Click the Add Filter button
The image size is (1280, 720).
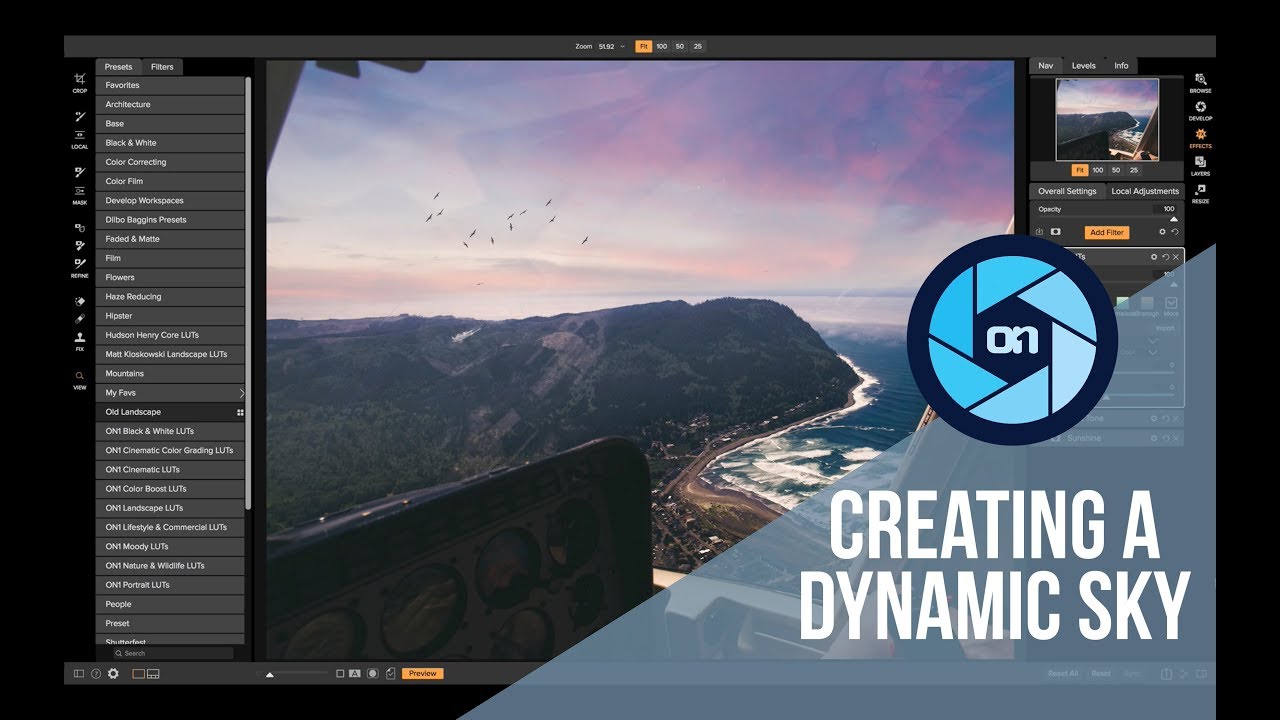click(1107, 232)
